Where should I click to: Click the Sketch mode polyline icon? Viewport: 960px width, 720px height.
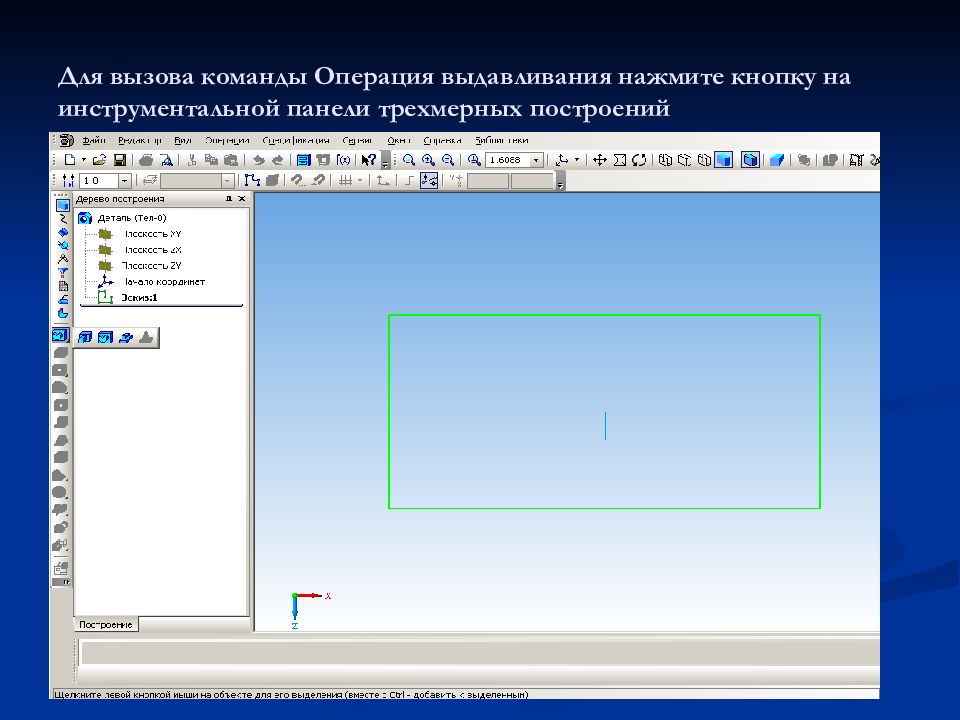point(252,180)
